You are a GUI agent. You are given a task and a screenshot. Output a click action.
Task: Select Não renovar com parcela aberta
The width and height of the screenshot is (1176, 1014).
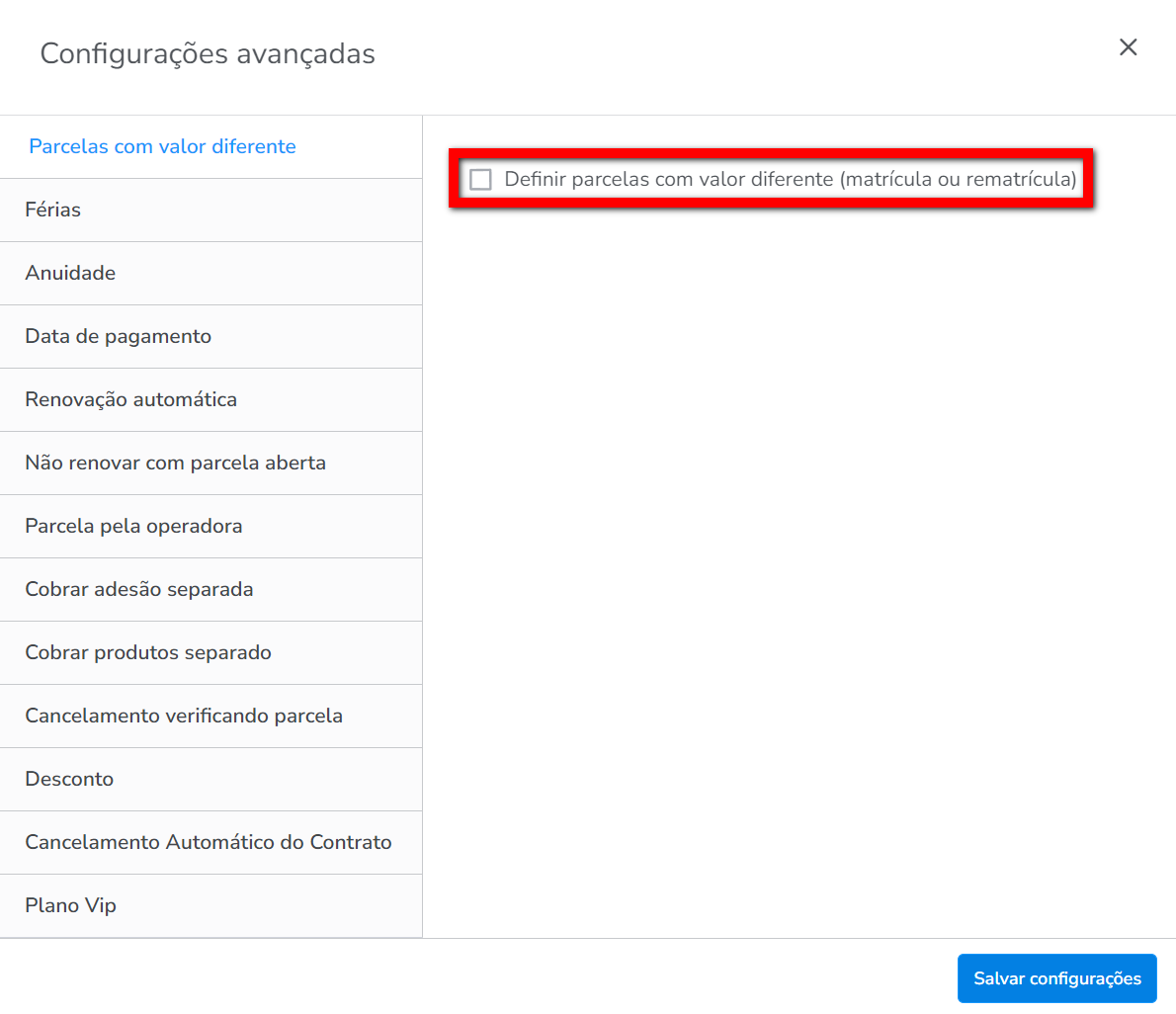tap(176, 463)
